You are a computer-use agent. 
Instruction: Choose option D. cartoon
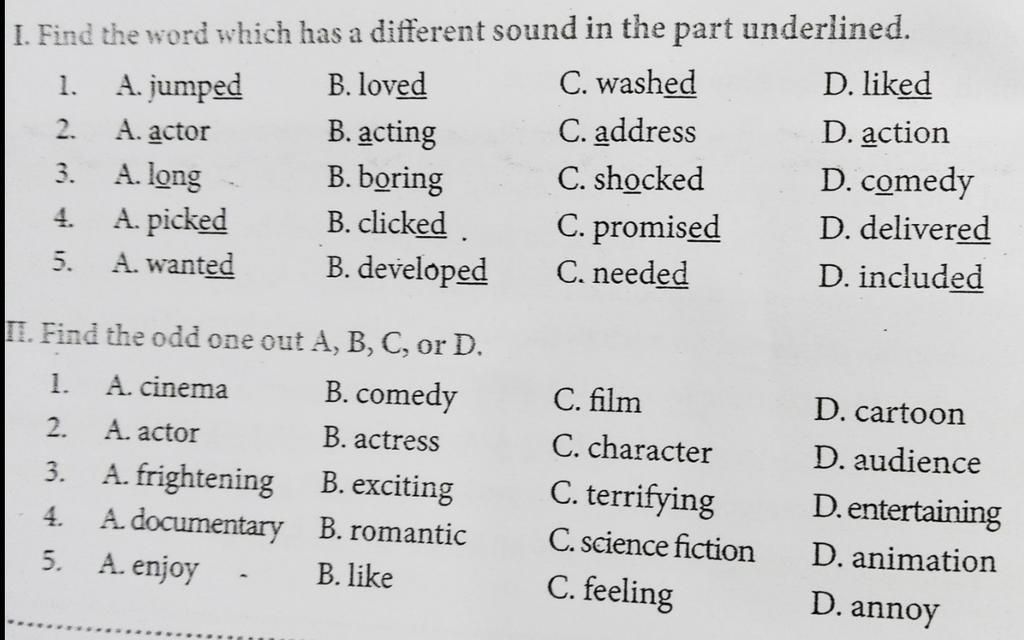click(889, 412)
